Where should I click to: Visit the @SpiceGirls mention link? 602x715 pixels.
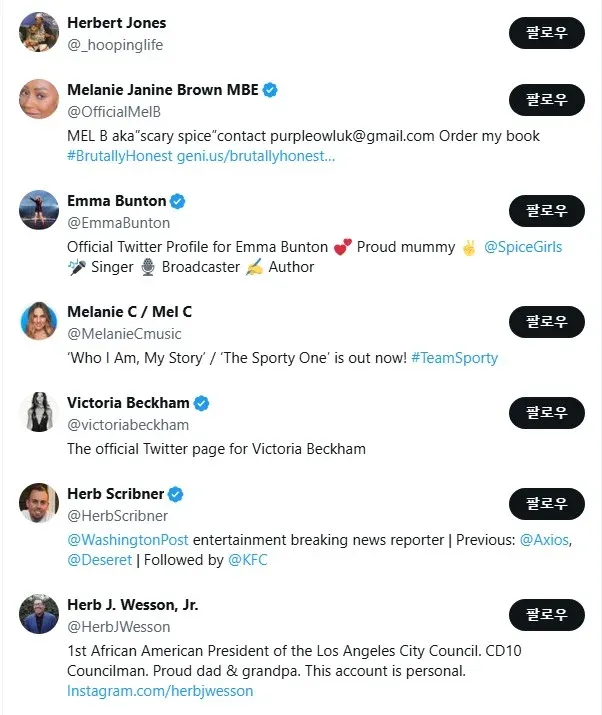(x=523, y=246)
